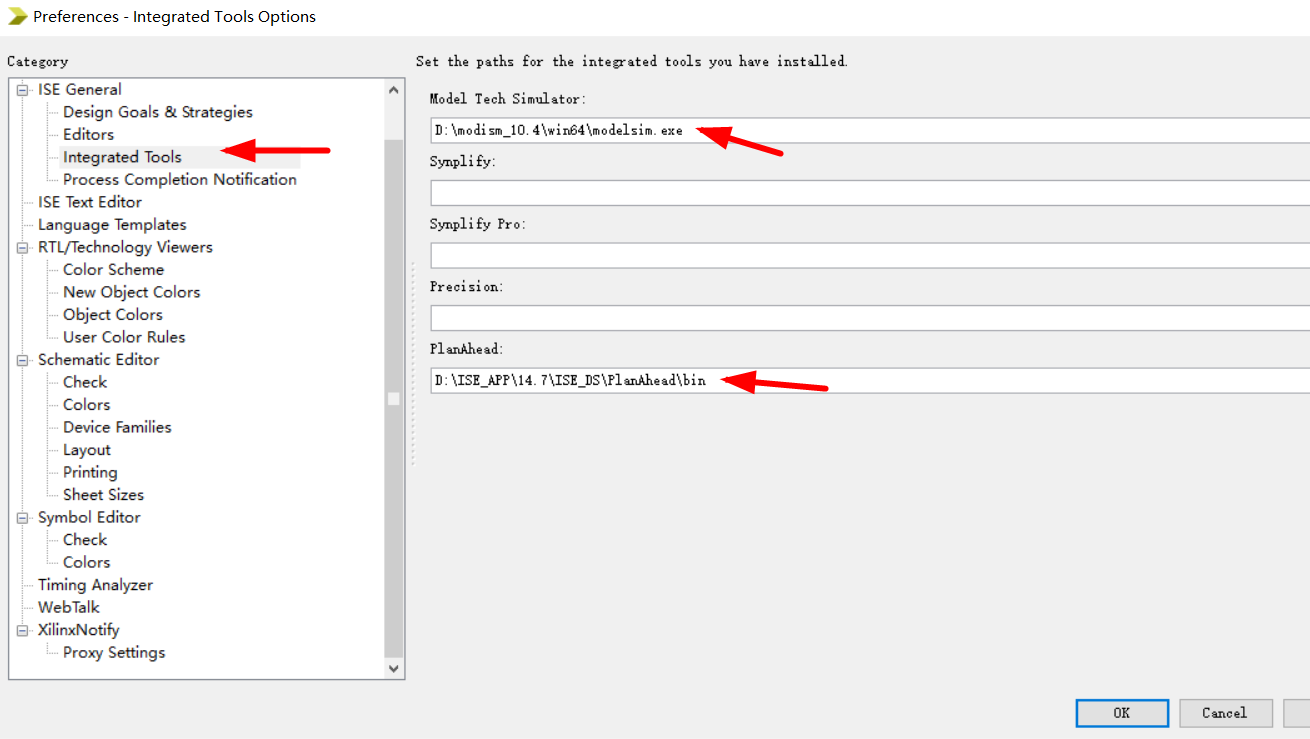
Task: Collapse the Schematic Editor tree node
Action: [21, 360]
